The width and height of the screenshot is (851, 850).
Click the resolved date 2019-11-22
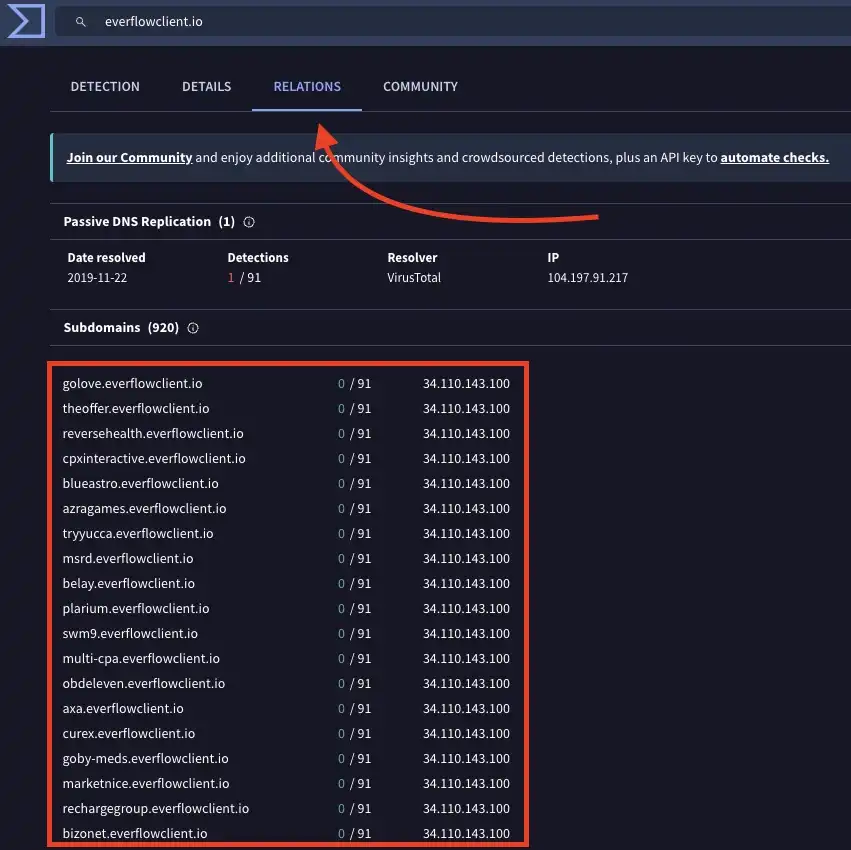[x=97, y=277]
